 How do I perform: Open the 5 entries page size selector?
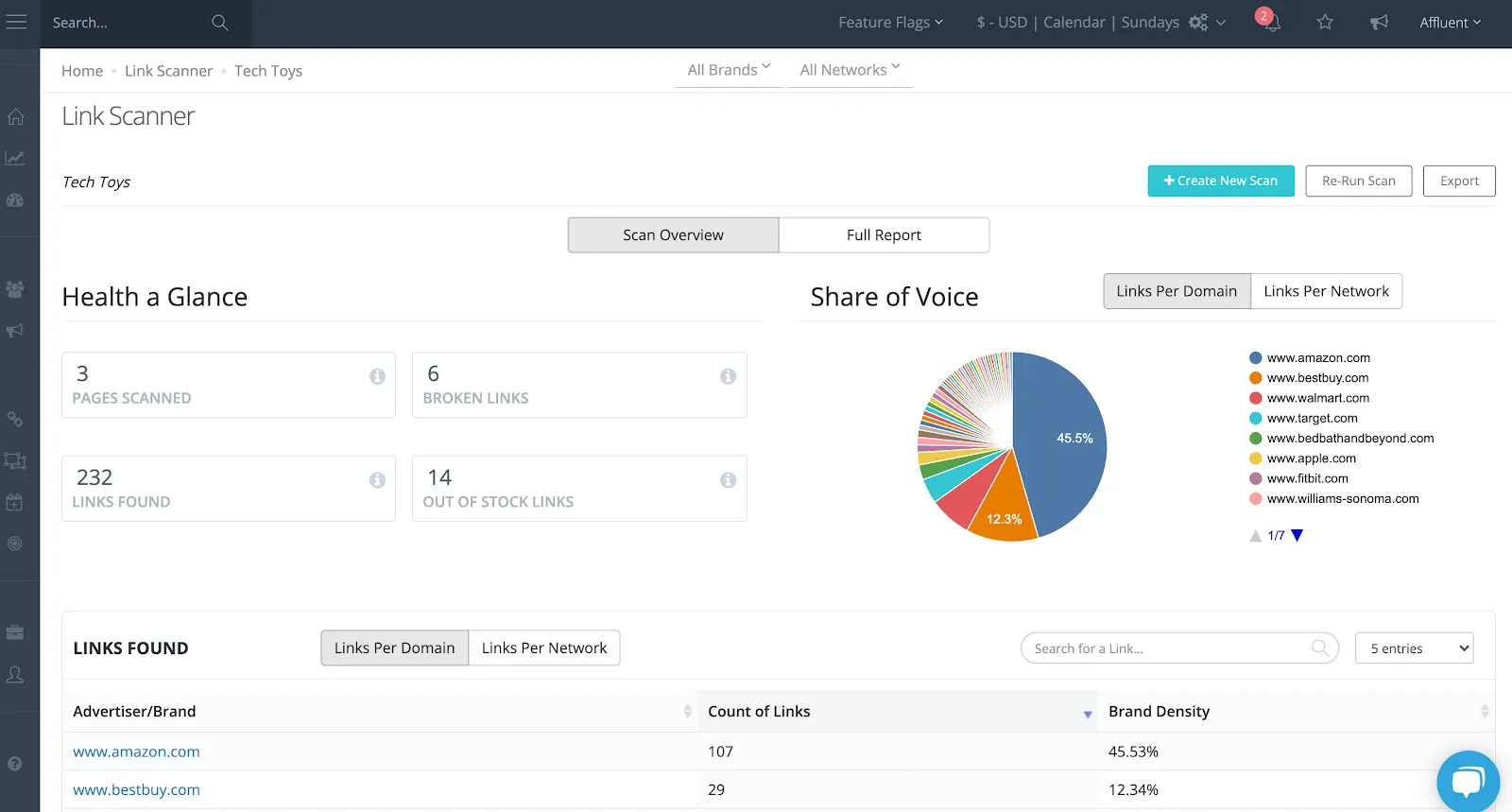tap(1414, 648)
